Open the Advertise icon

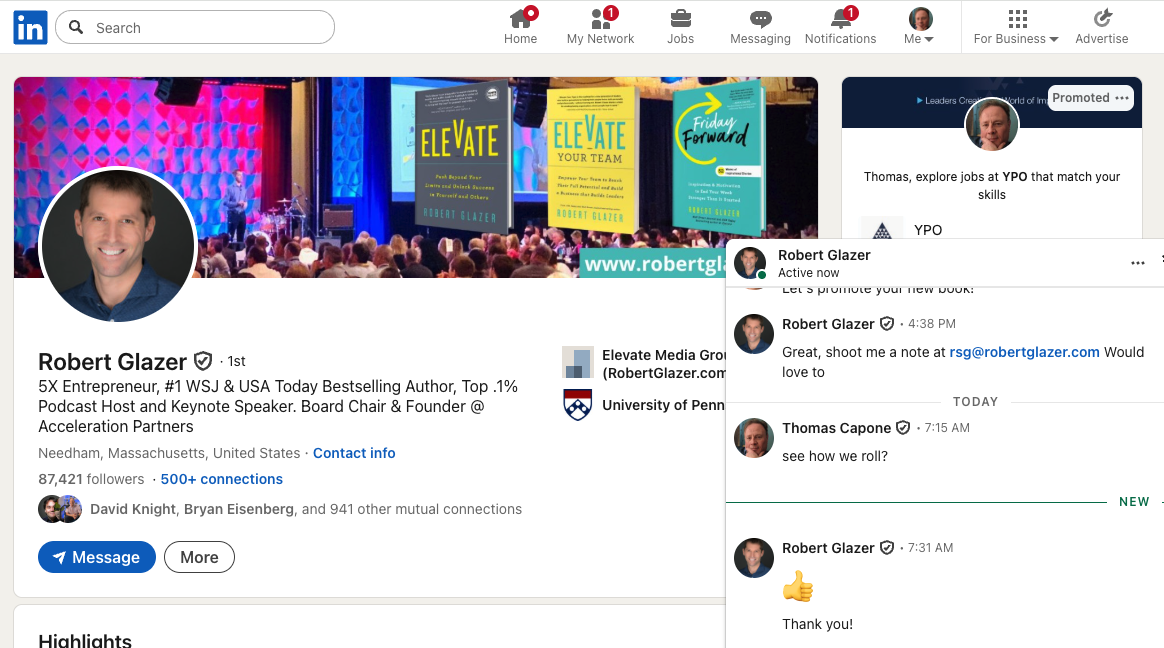click(x=1101, y=19)
